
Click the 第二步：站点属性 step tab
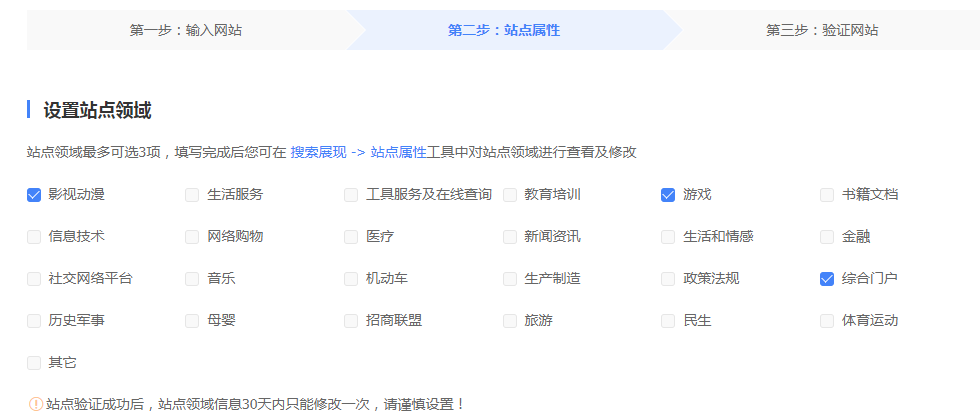(504, 30)
